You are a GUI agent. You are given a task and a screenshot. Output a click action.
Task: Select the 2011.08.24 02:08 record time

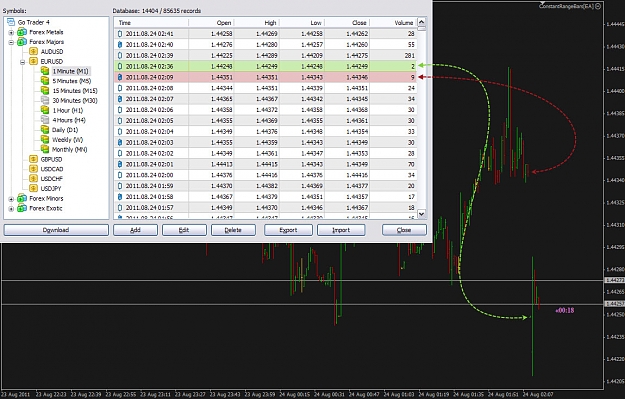pyautogui.click(x=149, y=88)
